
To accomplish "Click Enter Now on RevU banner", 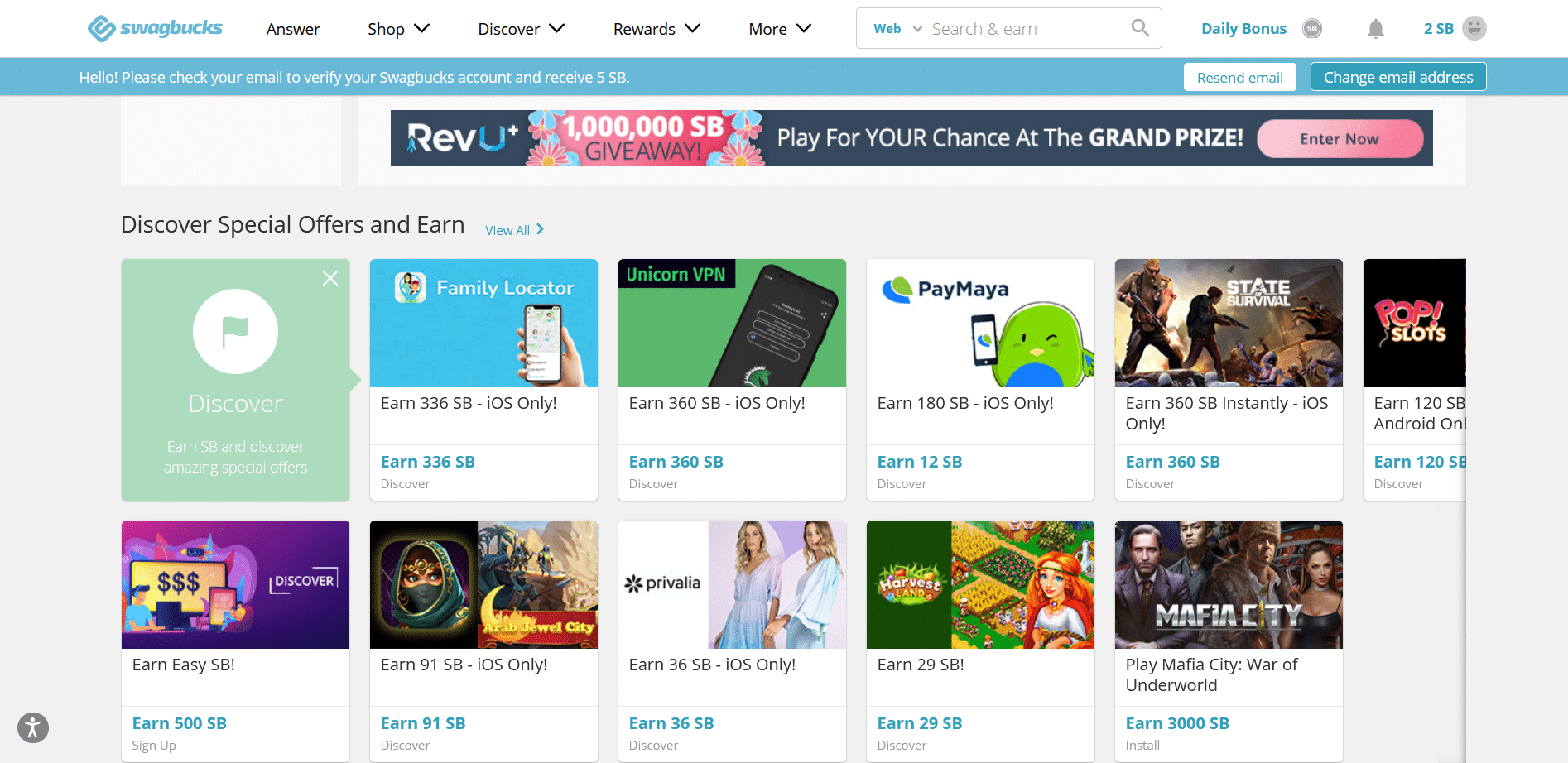I will 1340,139.
